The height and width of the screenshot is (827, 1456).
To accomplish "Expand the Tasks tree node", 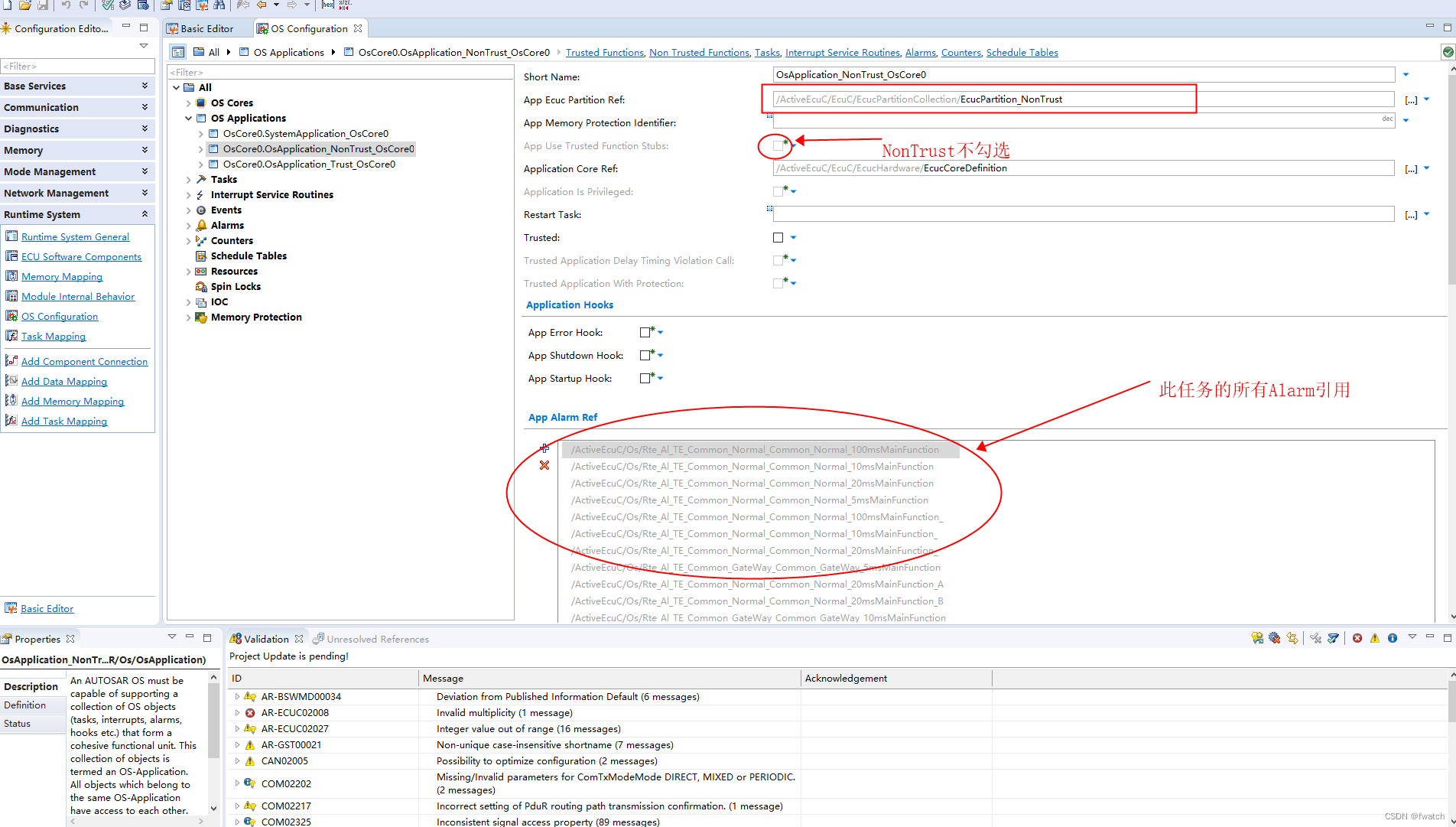I will coord(188,179).
